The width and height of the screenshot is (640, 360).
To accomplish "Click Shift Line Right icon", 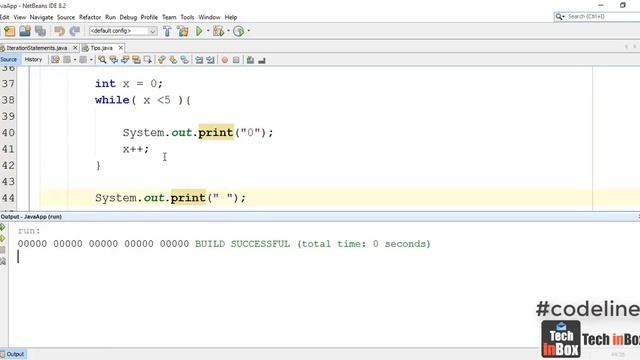I will click(x=210, y=60).
